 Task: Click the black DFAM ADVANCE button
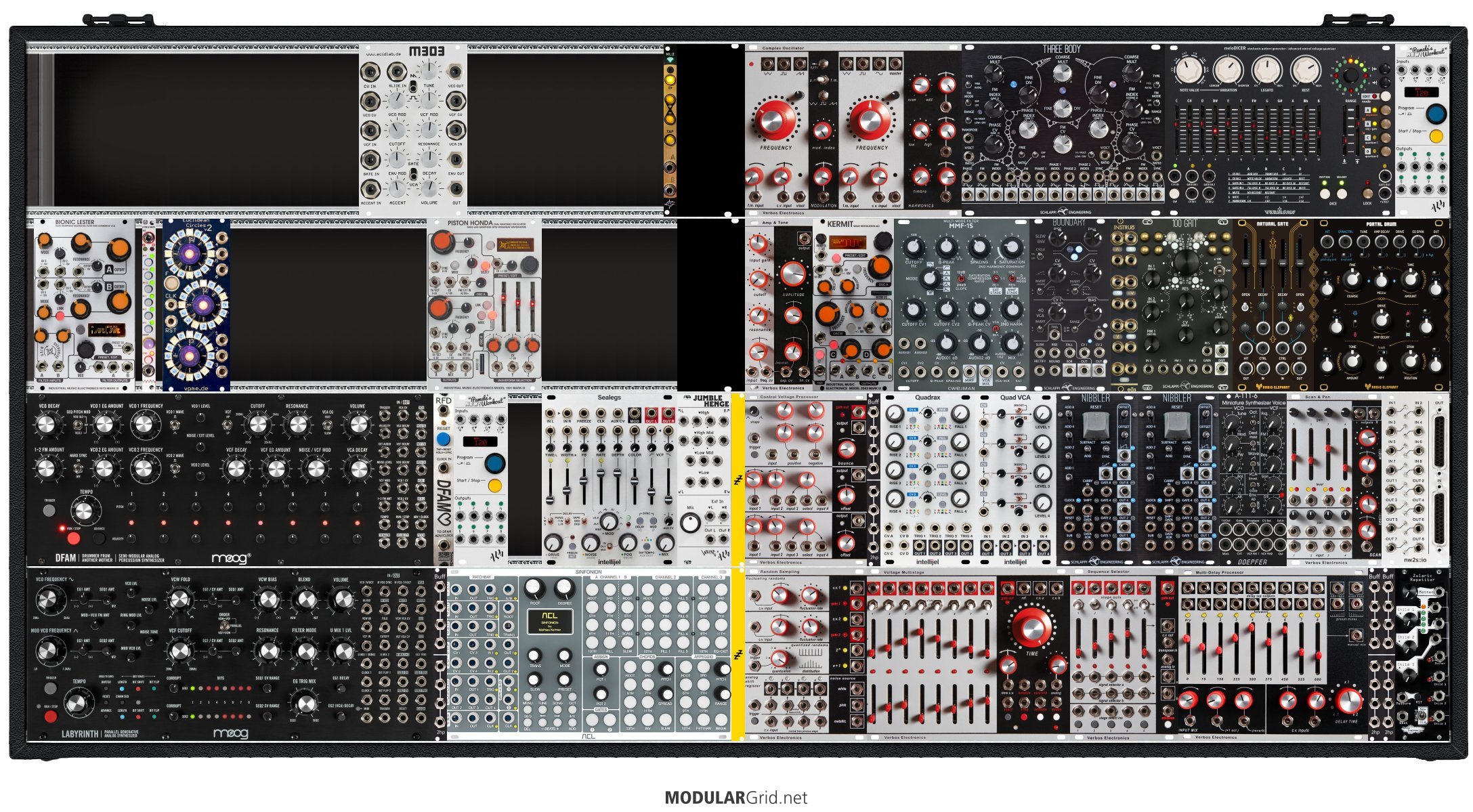pos(100,538)
